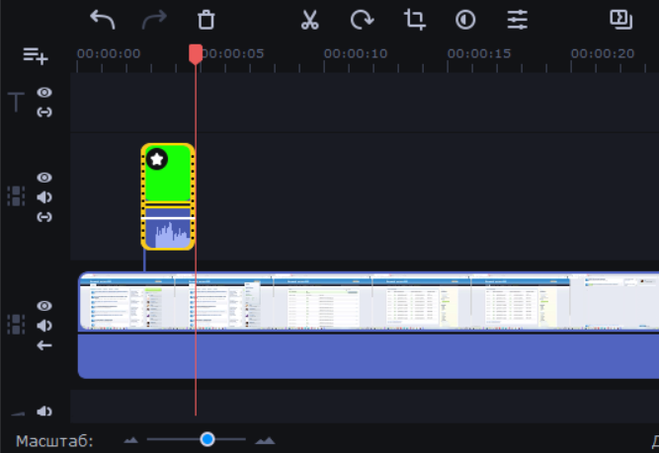Click the arrow icon on main video track
Screen dimensions: 659x453
pos(44,345)
